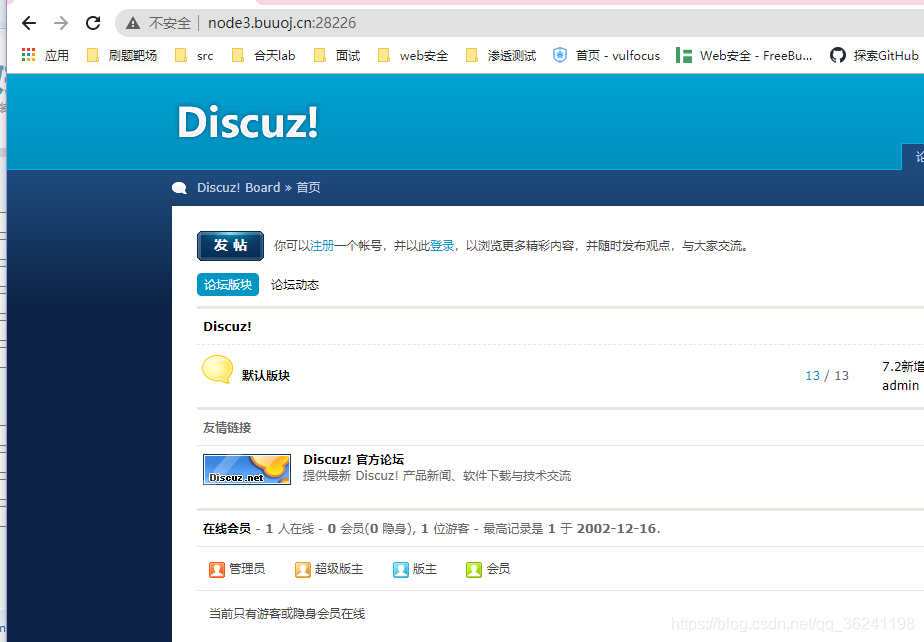Viewport: 924px width, 642px height.
Task: Click the 友情链接 section heading
Action: pos(227,427)
